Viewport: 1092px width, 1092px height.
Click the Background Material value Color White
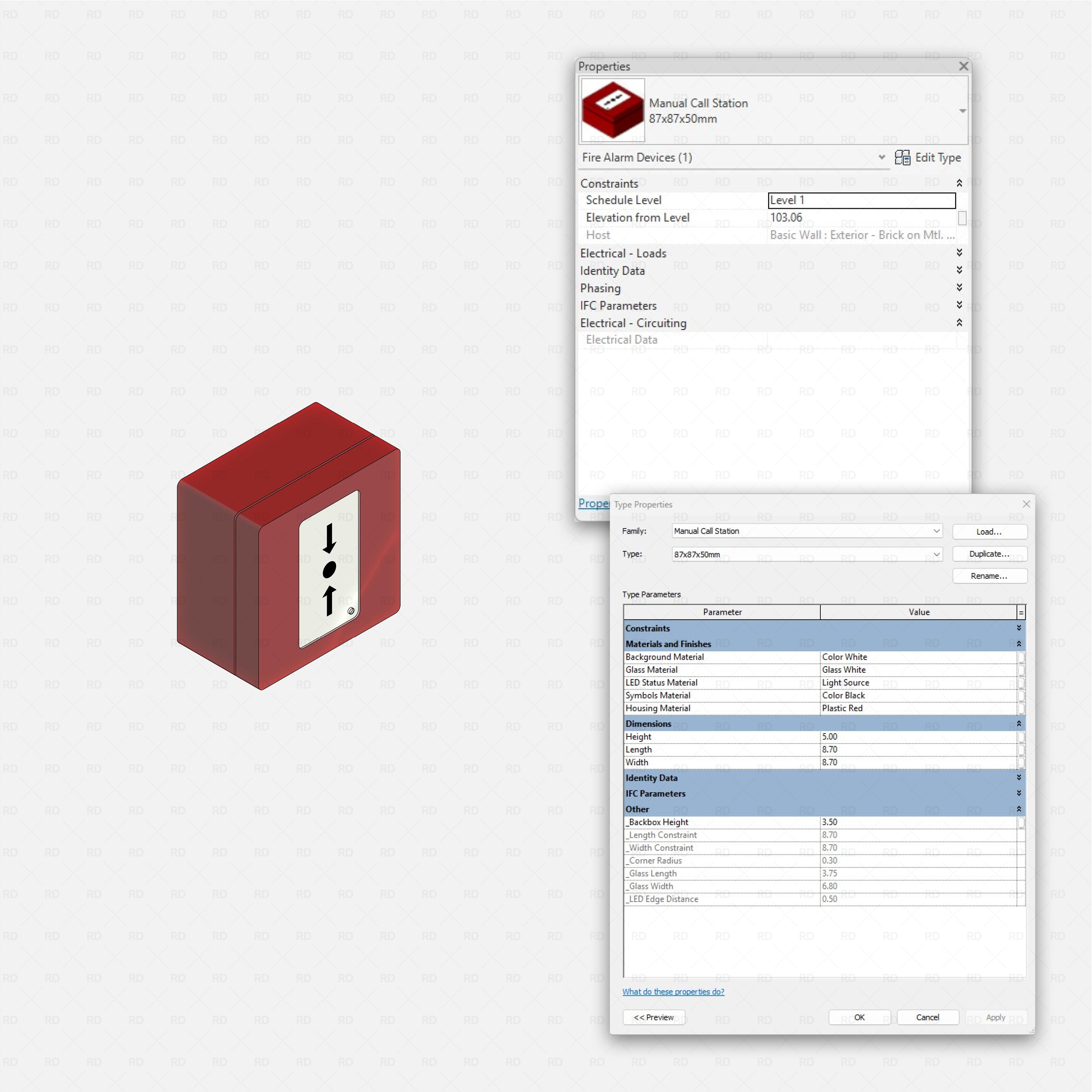tap(919, 657)
